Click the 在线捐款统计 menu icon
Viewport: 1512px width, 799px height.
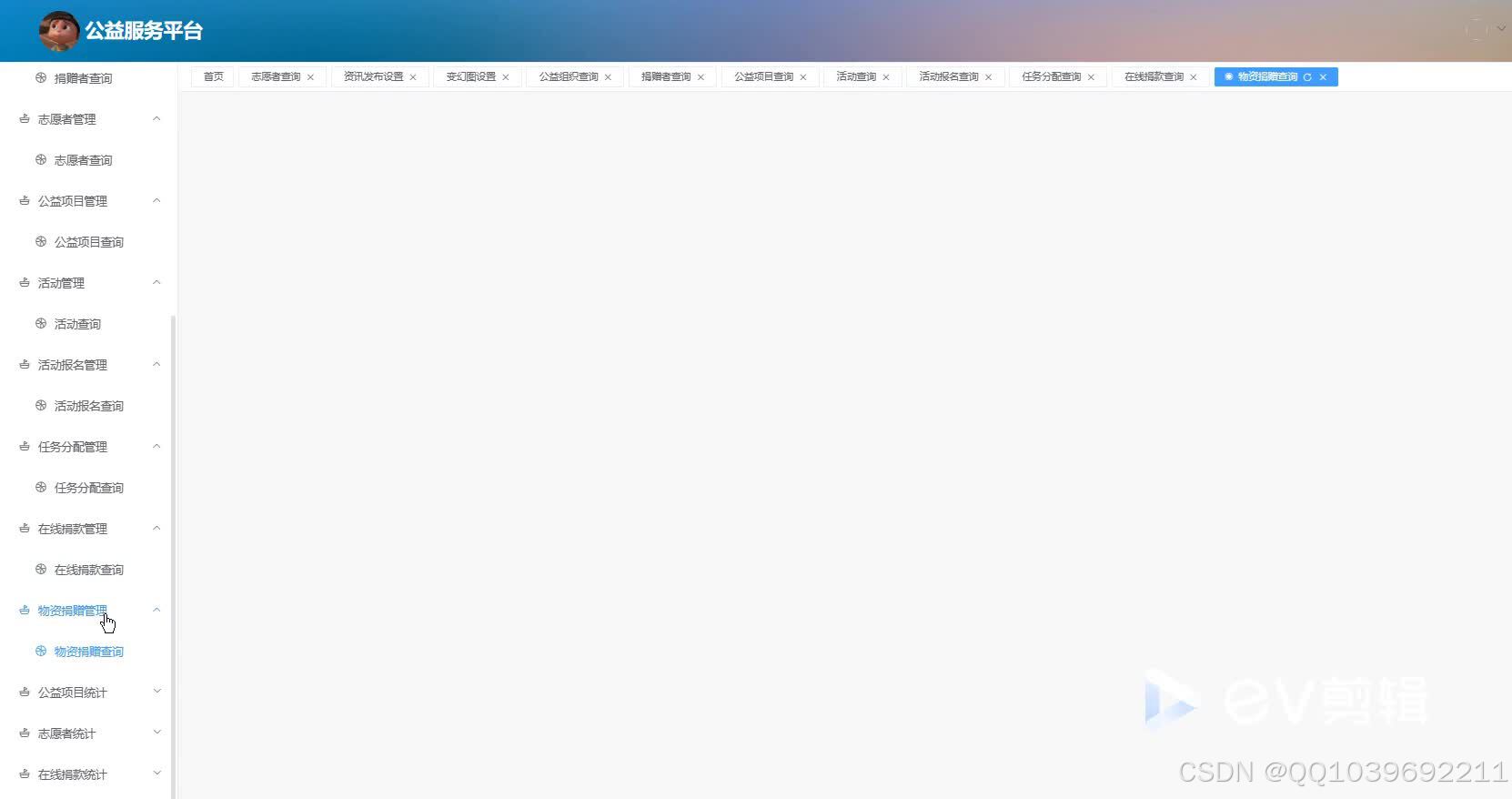(x=25, y=774)
